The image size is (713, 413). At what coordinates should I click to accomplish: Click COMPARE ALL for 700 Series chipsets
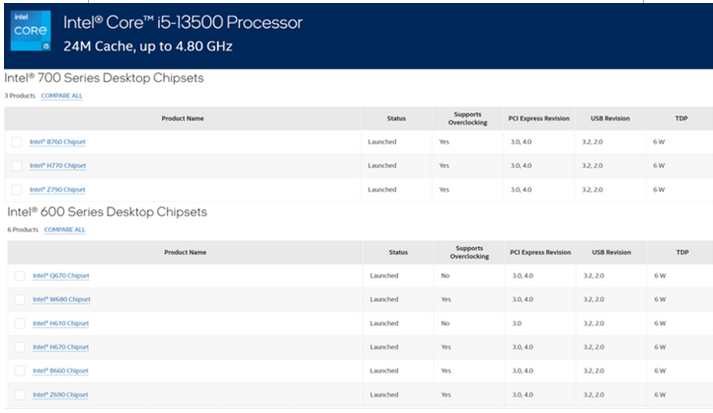pyautogui.click(x=61, y=96)
